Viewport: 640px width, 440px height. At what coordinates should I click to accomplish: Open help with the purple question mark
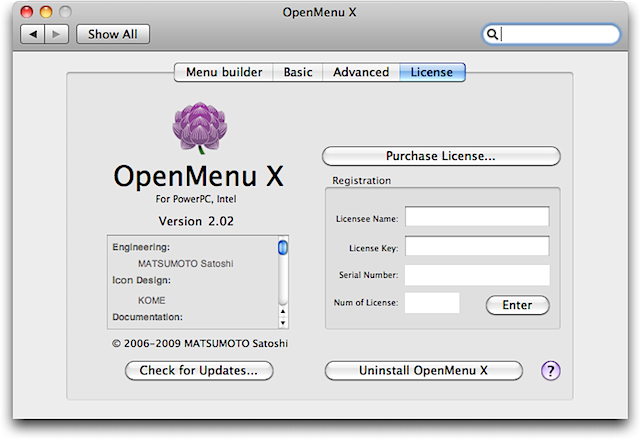point(551,371)
